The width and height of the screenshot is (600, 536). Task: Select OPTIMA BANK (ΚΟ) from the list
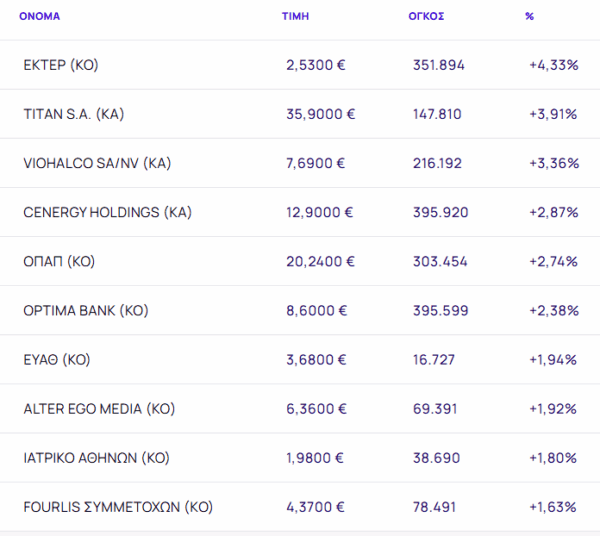pos(86,310)
